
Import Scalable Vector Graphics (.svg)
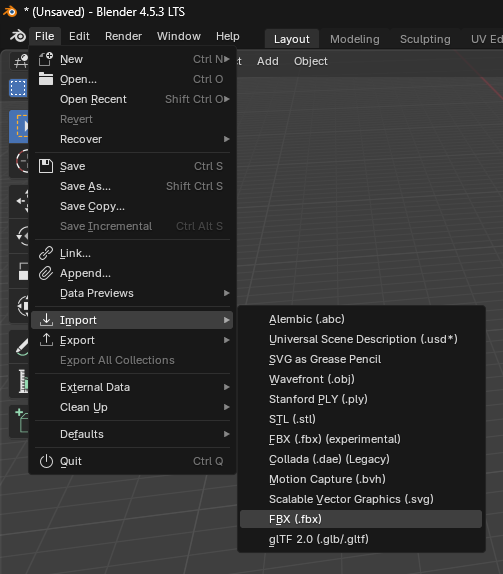click(361, 499)
